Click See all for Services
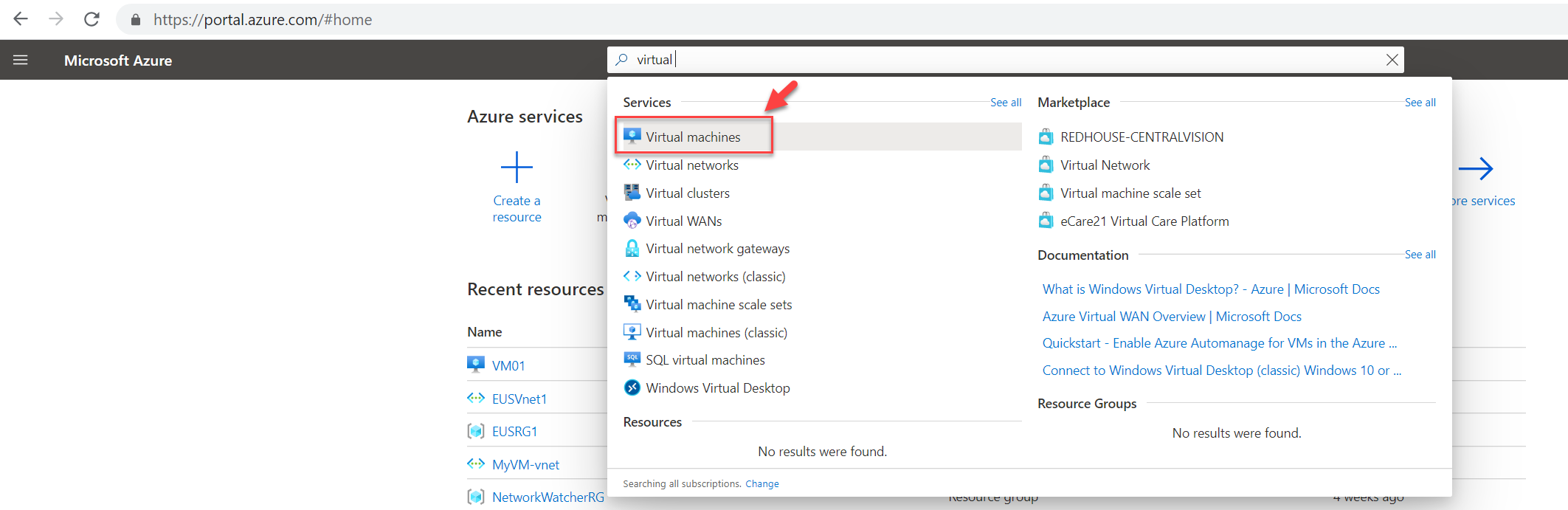Image resolution: width=1568 pixels, height=510 pixels. [1006, 103]
